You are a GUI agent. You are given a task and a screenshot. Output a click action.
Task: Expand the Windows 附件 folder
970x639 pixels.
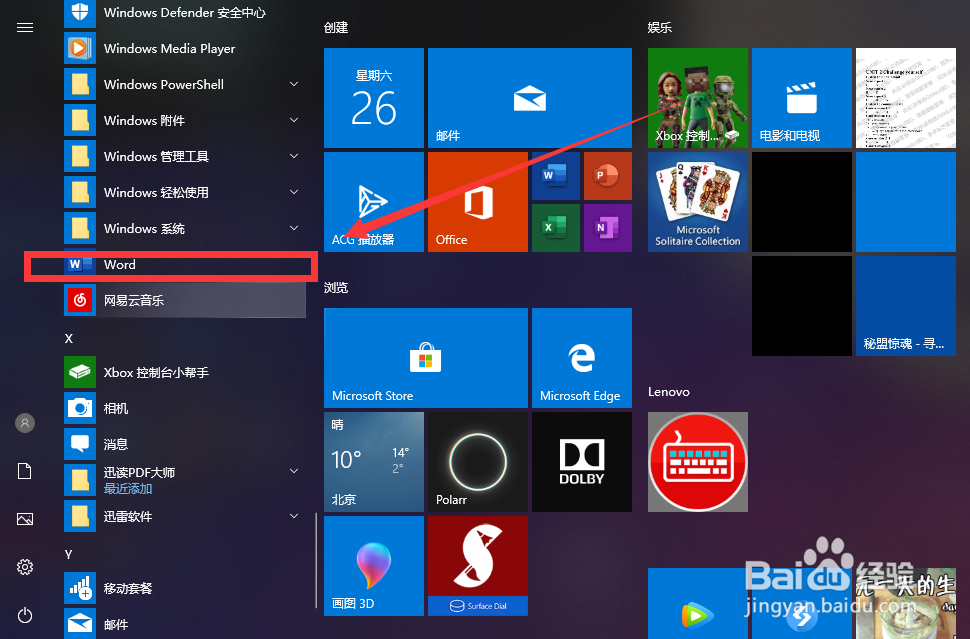click(x=184, y=120)
